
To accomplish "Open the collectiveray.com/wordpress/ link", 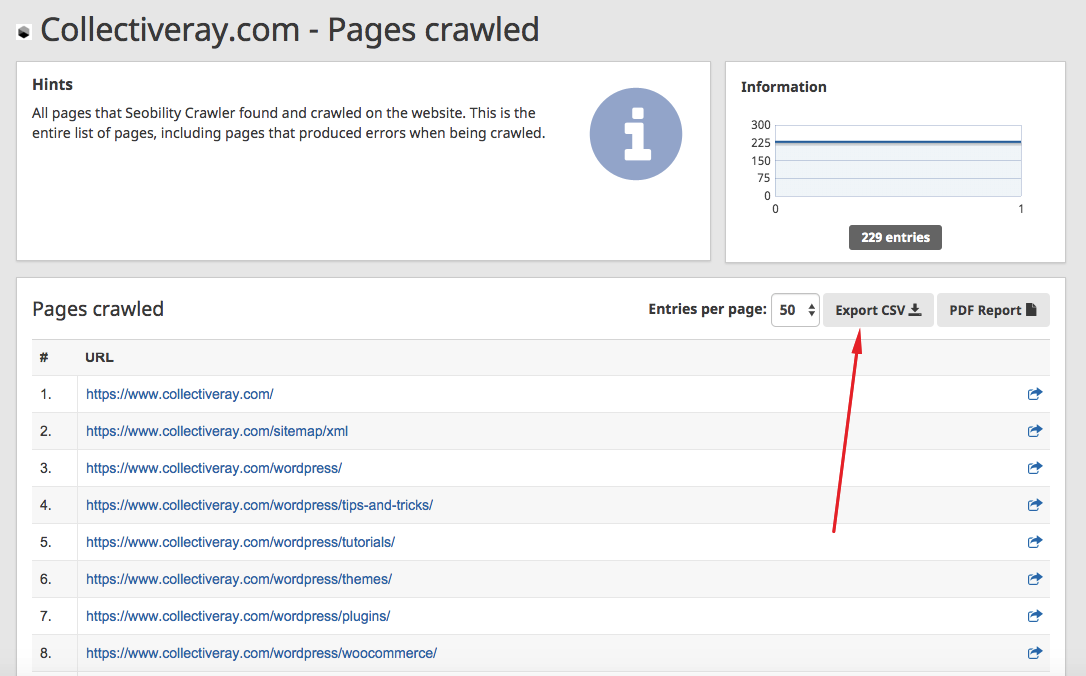I will [x=214, y=468].
